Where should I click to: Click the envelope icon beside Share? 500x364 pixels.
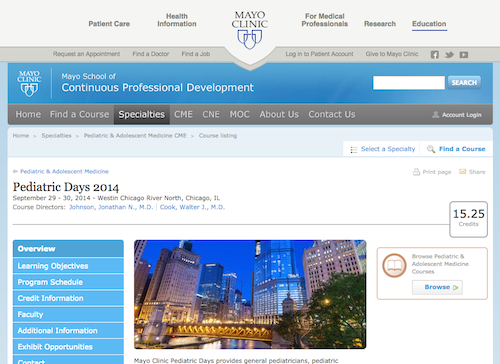tap(462, 172)
